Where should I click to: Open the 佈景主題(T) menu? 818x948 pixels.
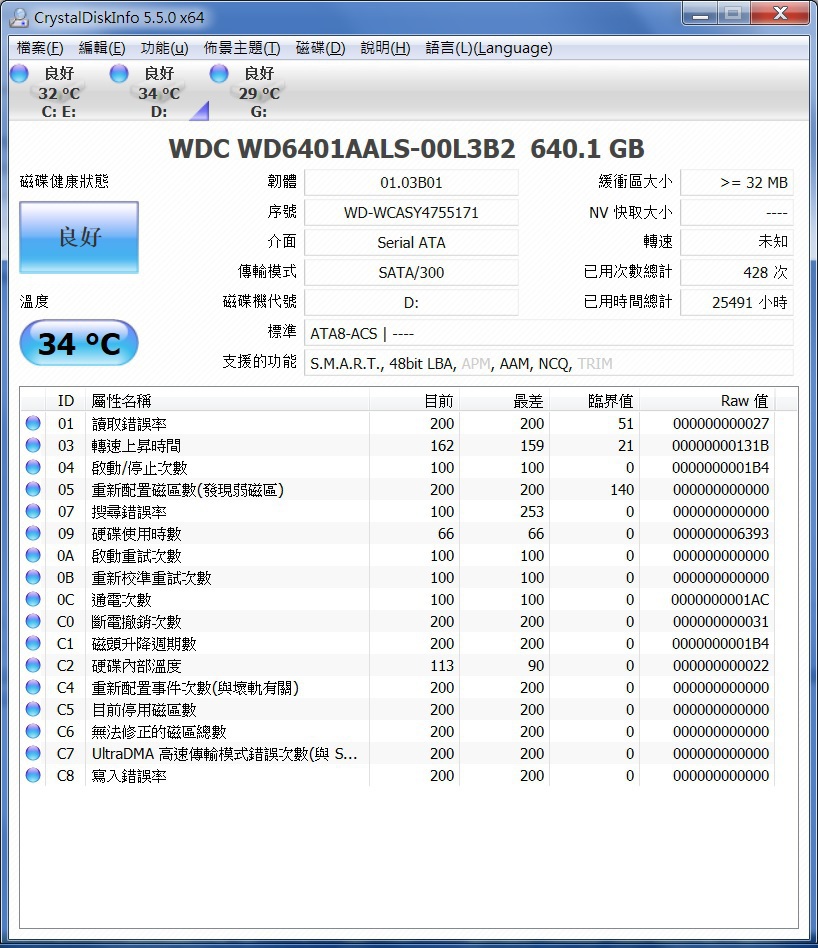click(x=242, y=48)
